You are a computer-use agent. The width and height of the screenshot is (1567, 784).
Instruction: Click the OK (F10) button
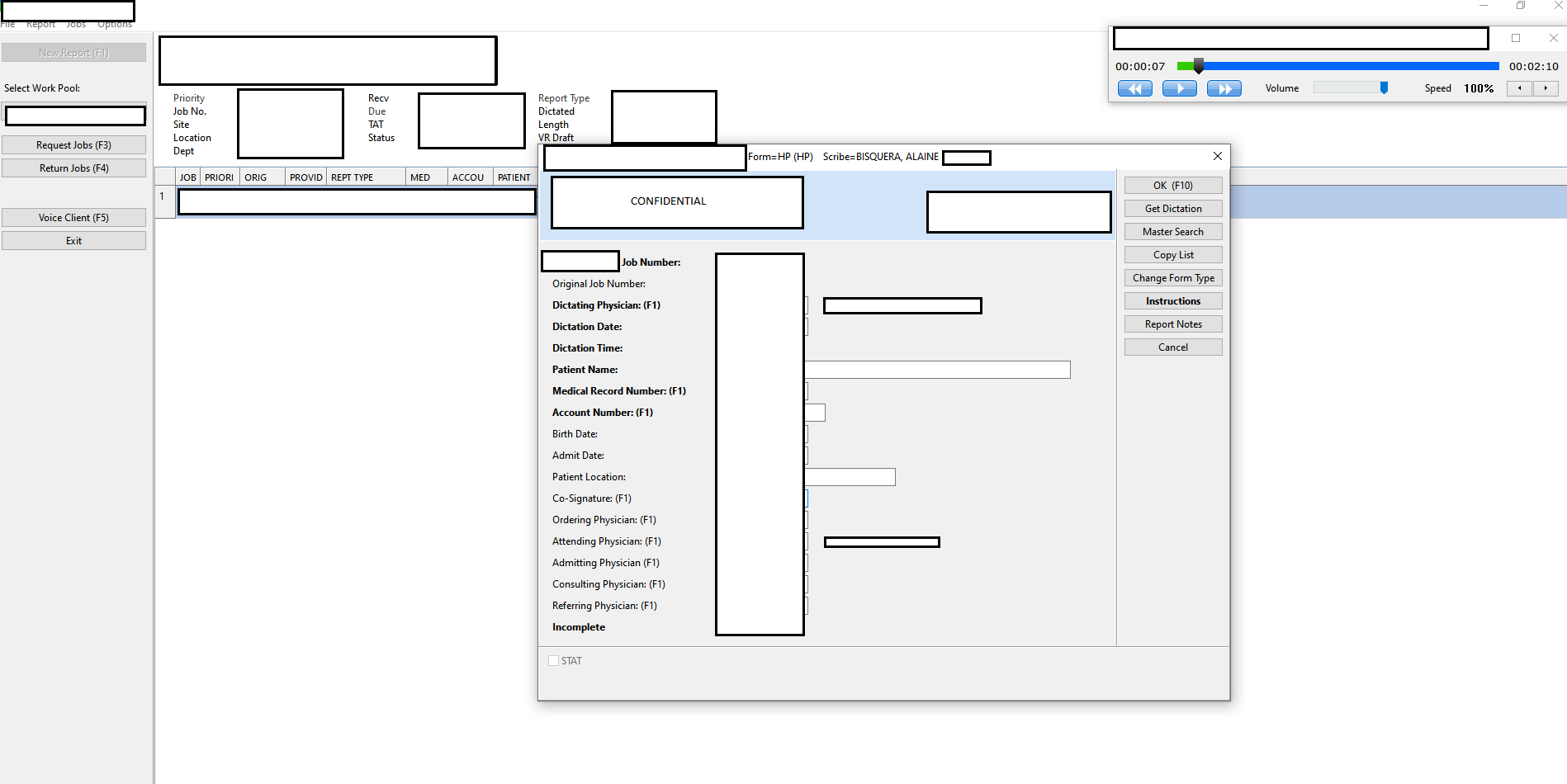pyautogui.click(x=1173, y=186)
